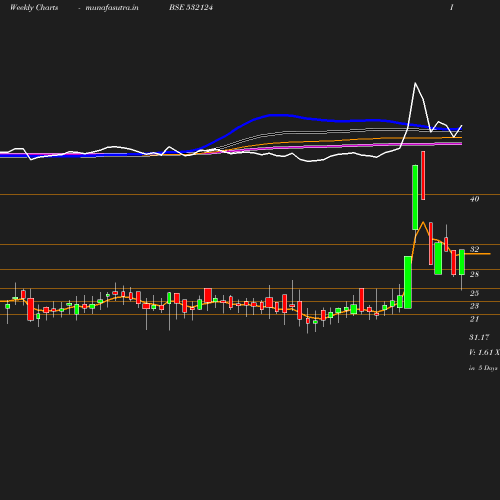Click the last green candlestick on the right

462,262
